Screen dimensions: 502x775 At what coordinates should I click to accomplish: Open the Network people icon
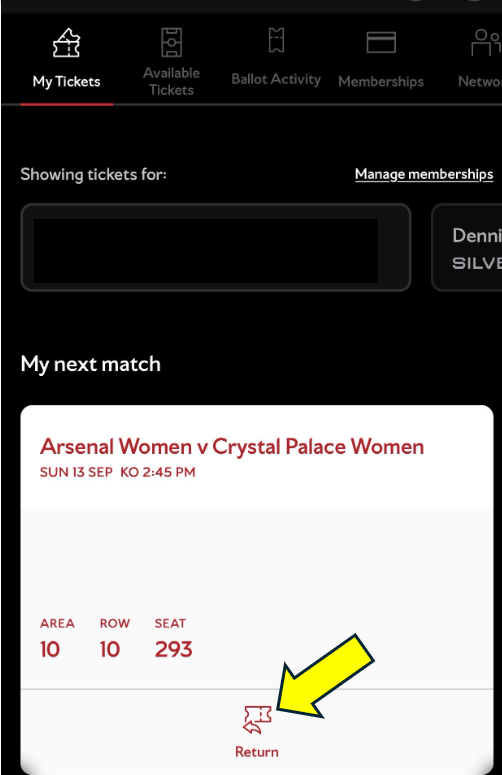486,43
